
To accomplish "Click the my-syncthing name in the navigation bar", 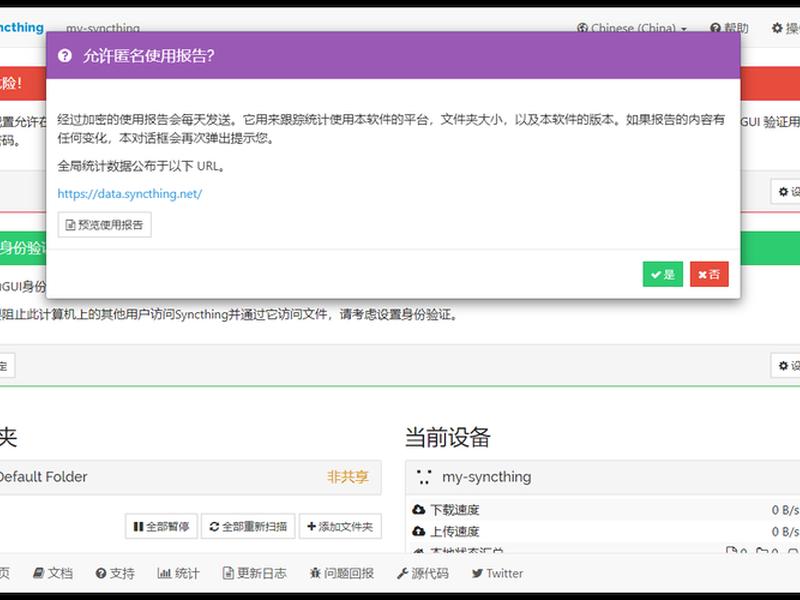I will pyautogui.click(x=103, y=28).
